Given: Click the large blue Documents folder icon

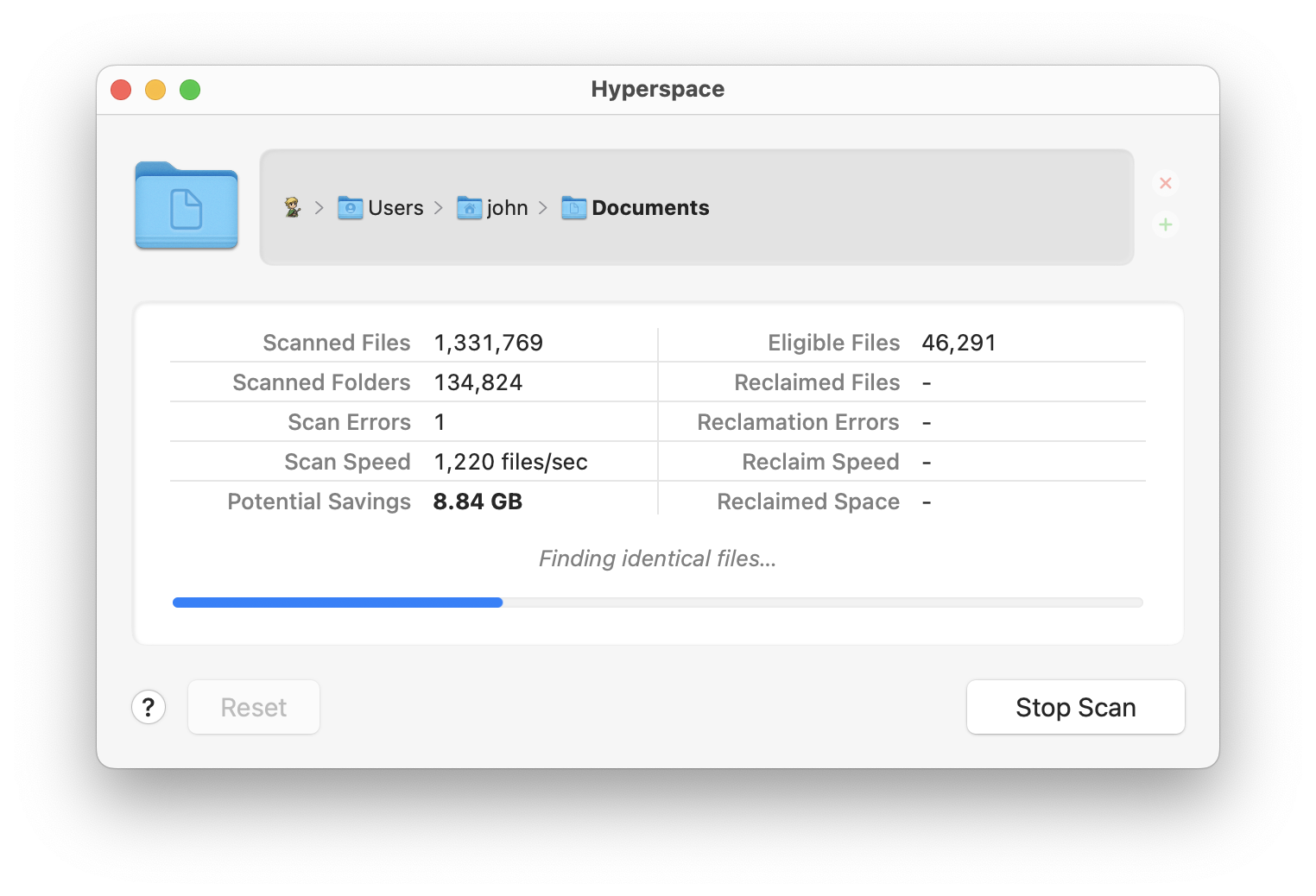Looking at the screenshot, I should (x=185, y=205).
